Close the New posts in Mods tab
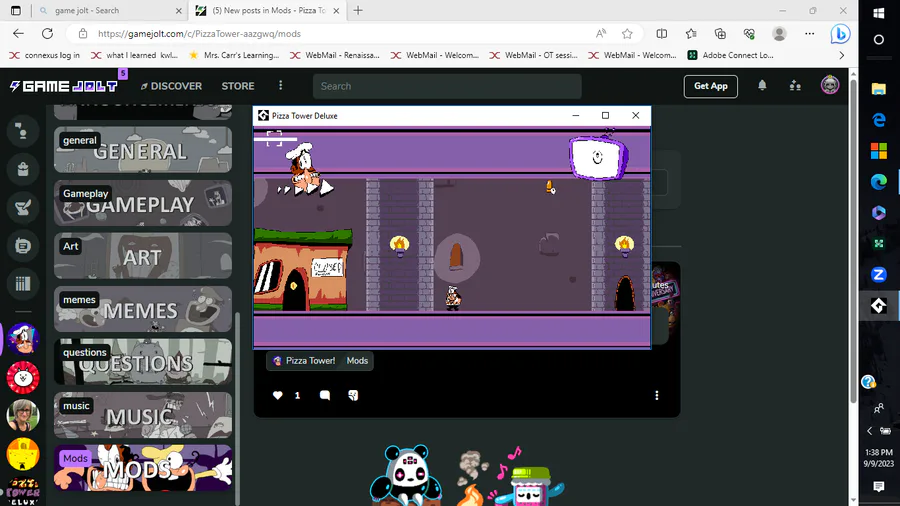The image size is (900, 506). coord(336,10)
